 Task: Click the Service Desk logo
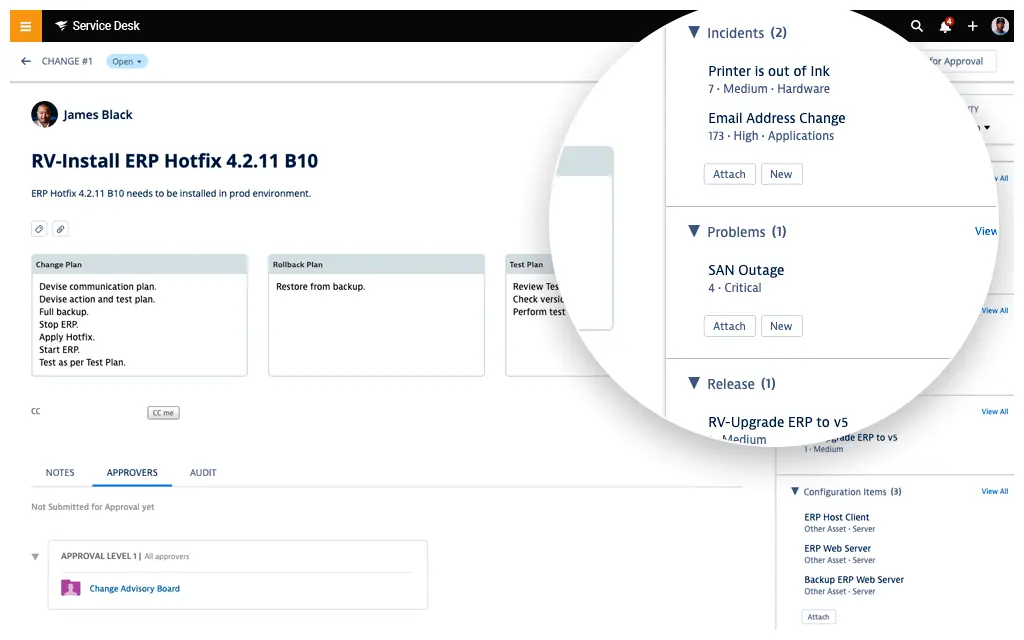(x=97, y=25)
